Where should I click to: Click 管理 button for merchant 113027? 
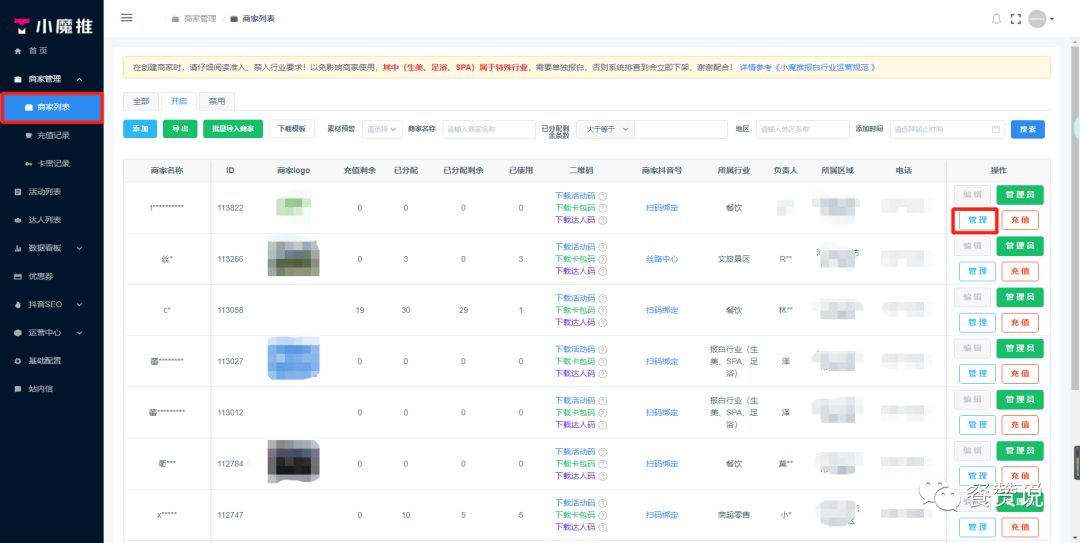(x=977, y=373)
